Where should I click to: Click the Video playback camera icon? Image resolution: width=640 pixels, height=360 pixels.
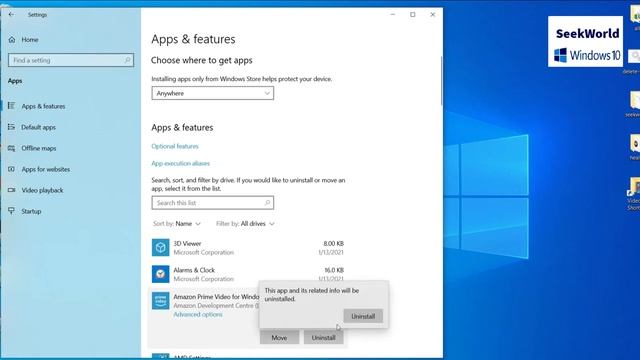tap(11, 190)
